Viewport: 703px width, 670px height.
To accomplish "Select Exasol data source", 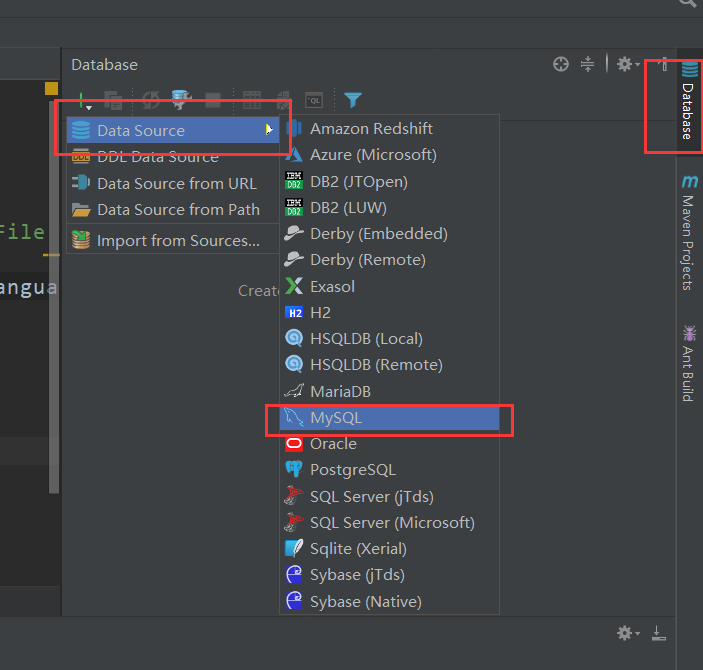I will click(x=389, y=286).
